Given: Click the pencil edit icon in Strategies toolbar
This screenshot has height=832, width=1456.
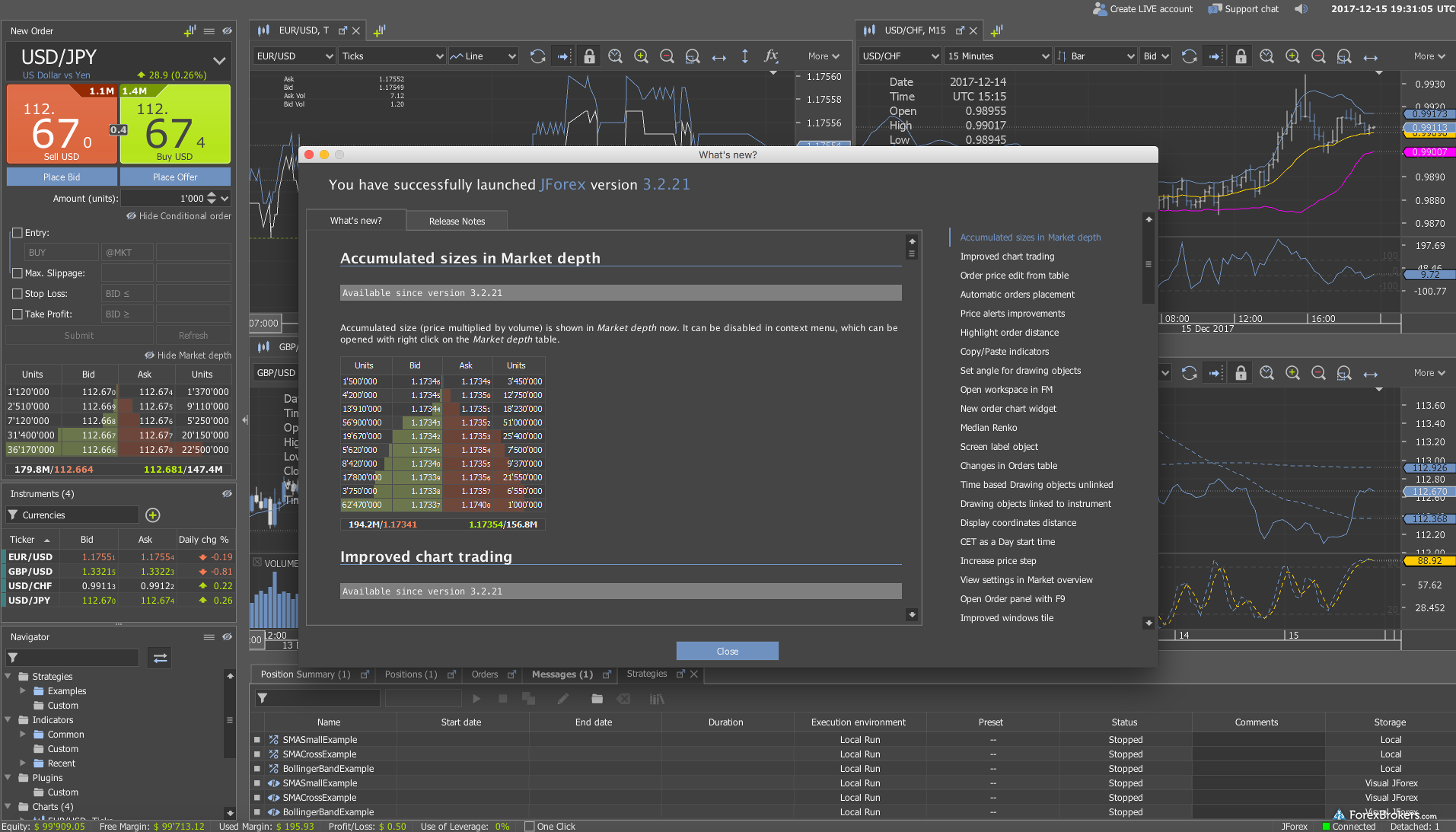Looking at the screenshot, I should click(562, 699).
